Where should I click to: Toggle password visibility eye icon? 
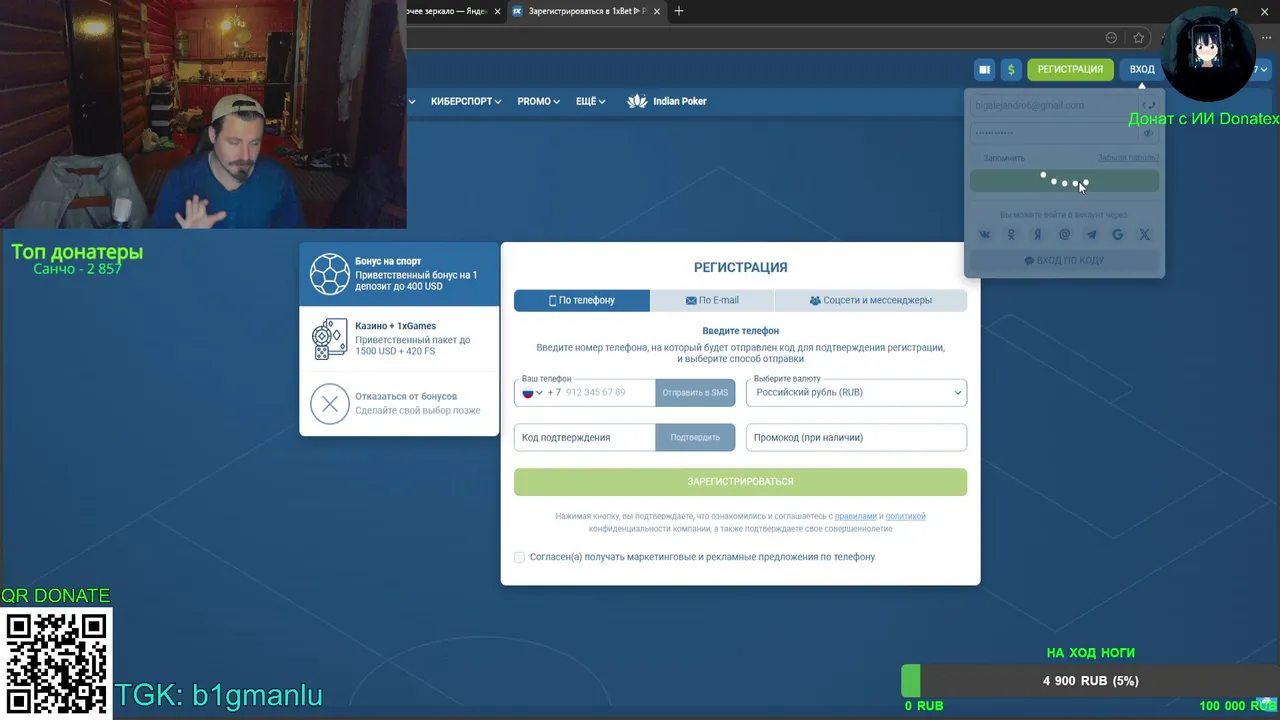[x=1148, y=133]
